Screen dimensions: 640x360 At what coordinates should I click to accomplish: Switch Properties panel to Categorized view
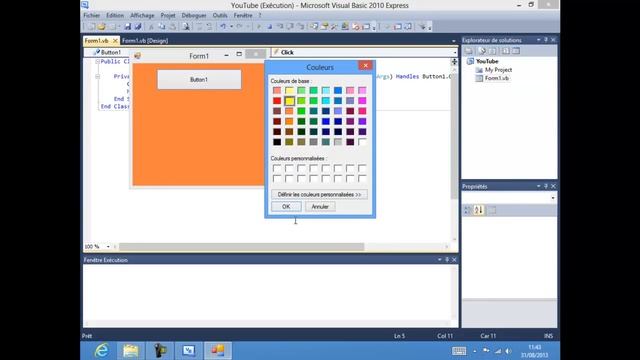467,210
